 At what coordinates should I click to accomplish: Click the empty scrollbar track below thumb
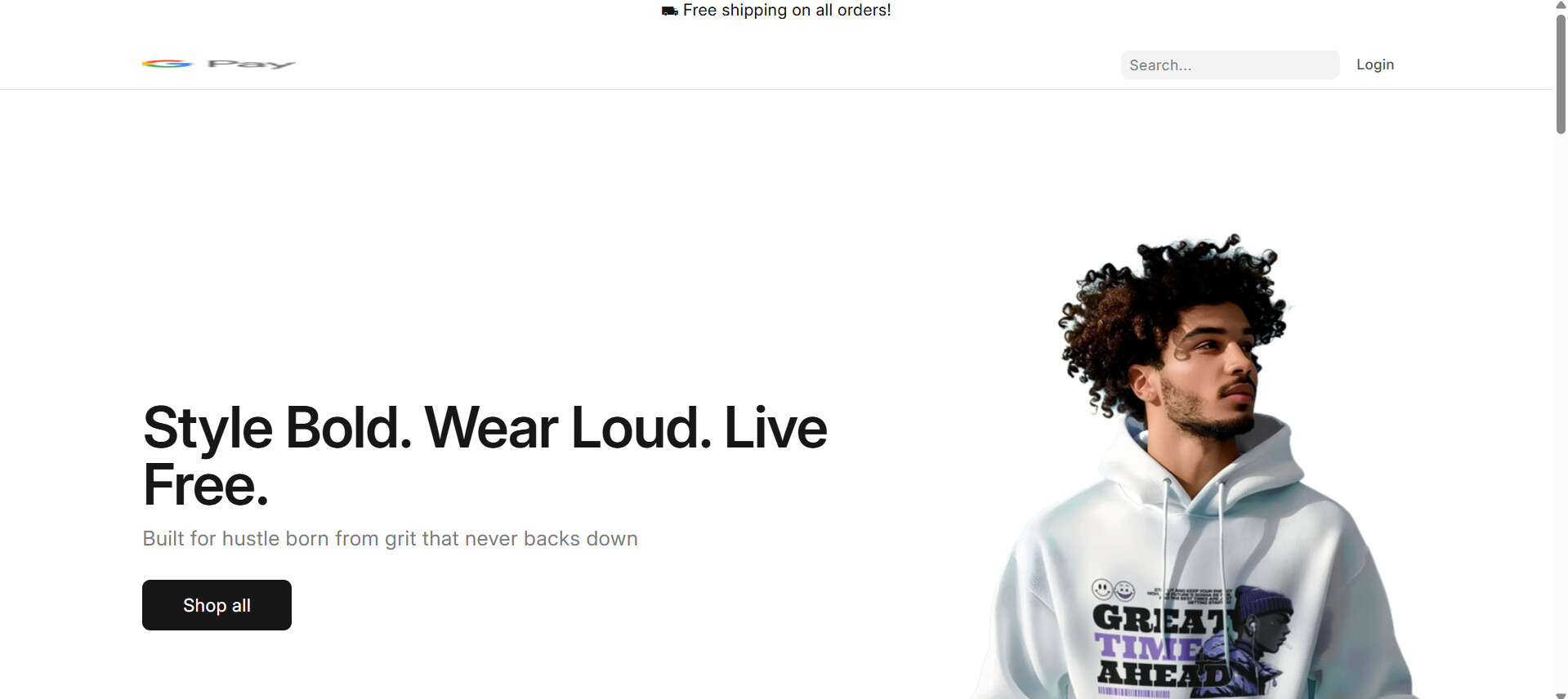[1561, 408]
